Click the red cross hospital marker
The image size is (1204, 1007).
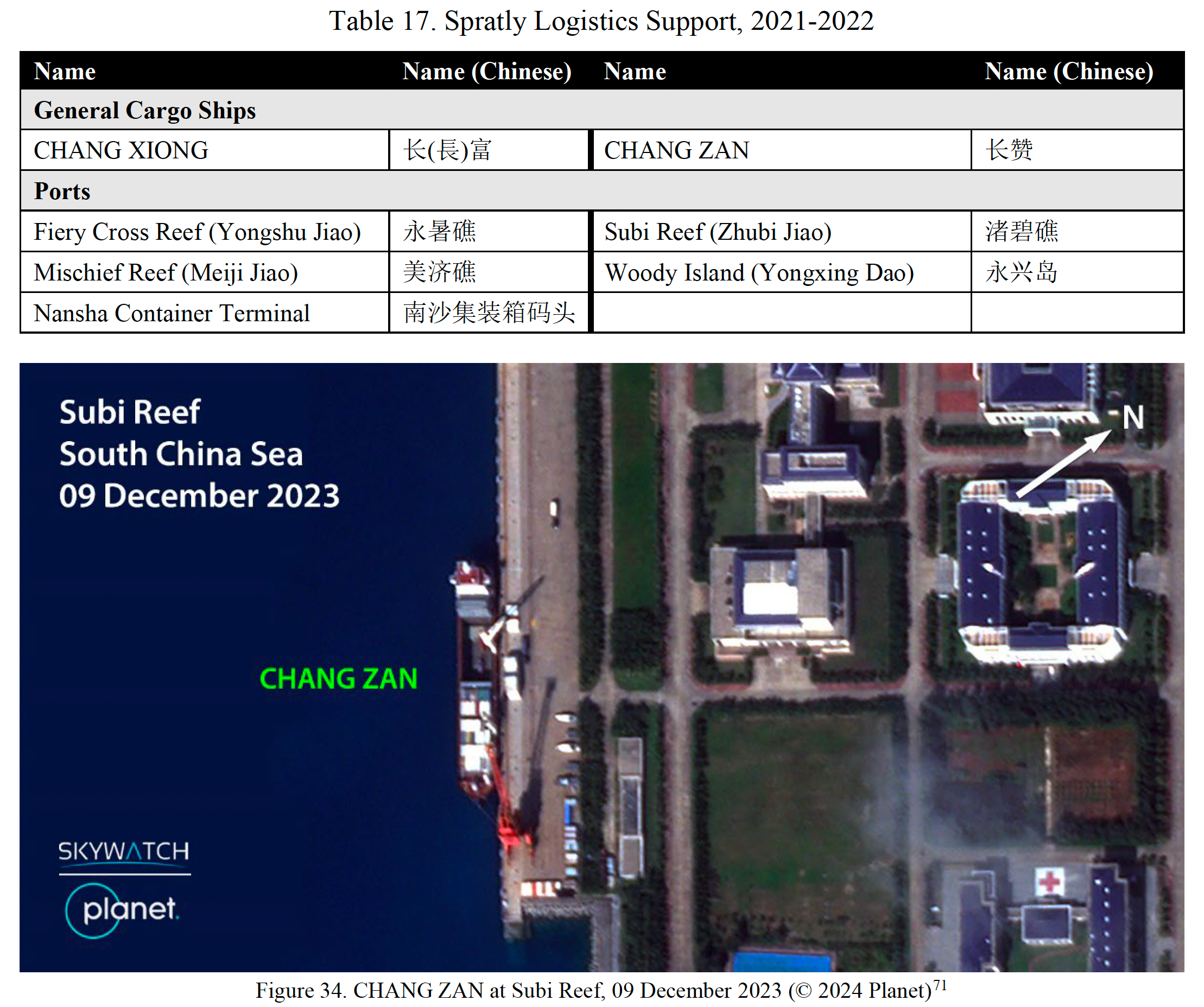pyautogui.click(x=1049, y=881)
